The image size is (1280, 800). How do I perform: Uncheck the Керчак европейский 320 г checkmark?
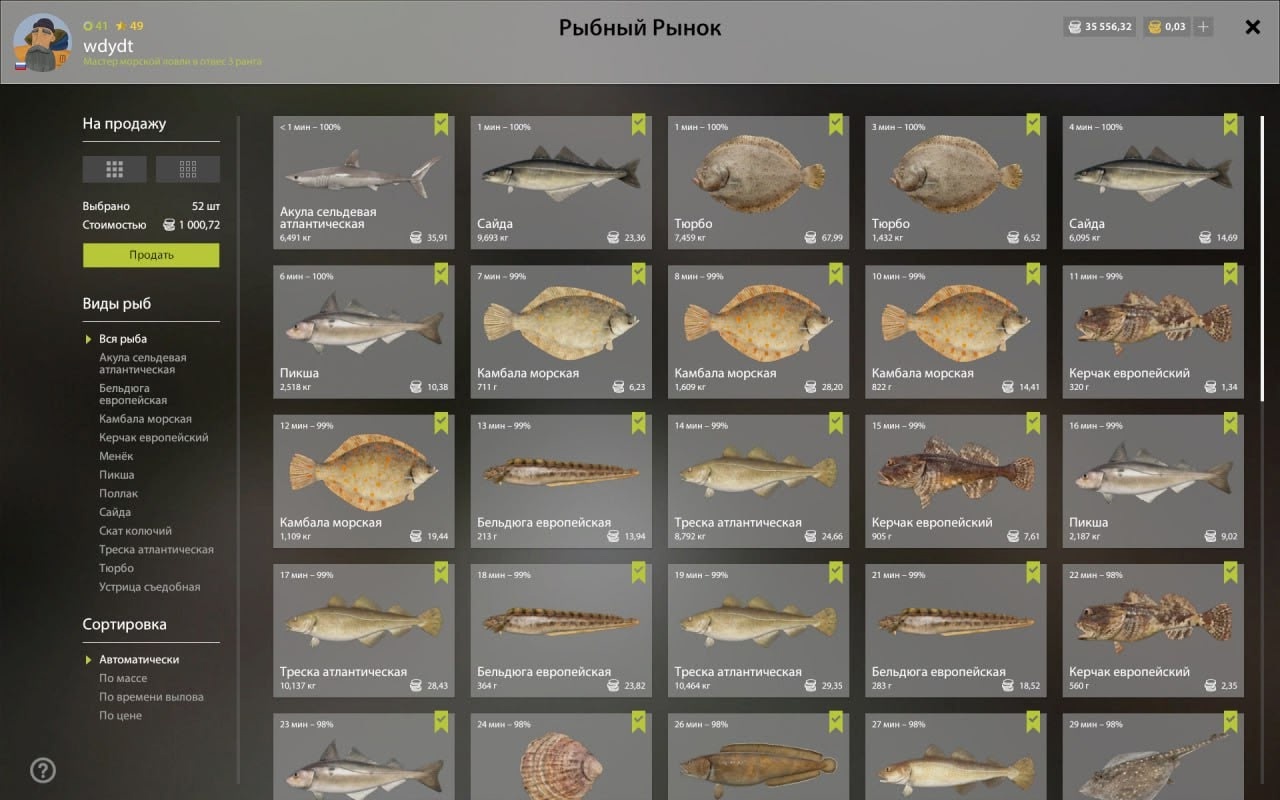1230,274
